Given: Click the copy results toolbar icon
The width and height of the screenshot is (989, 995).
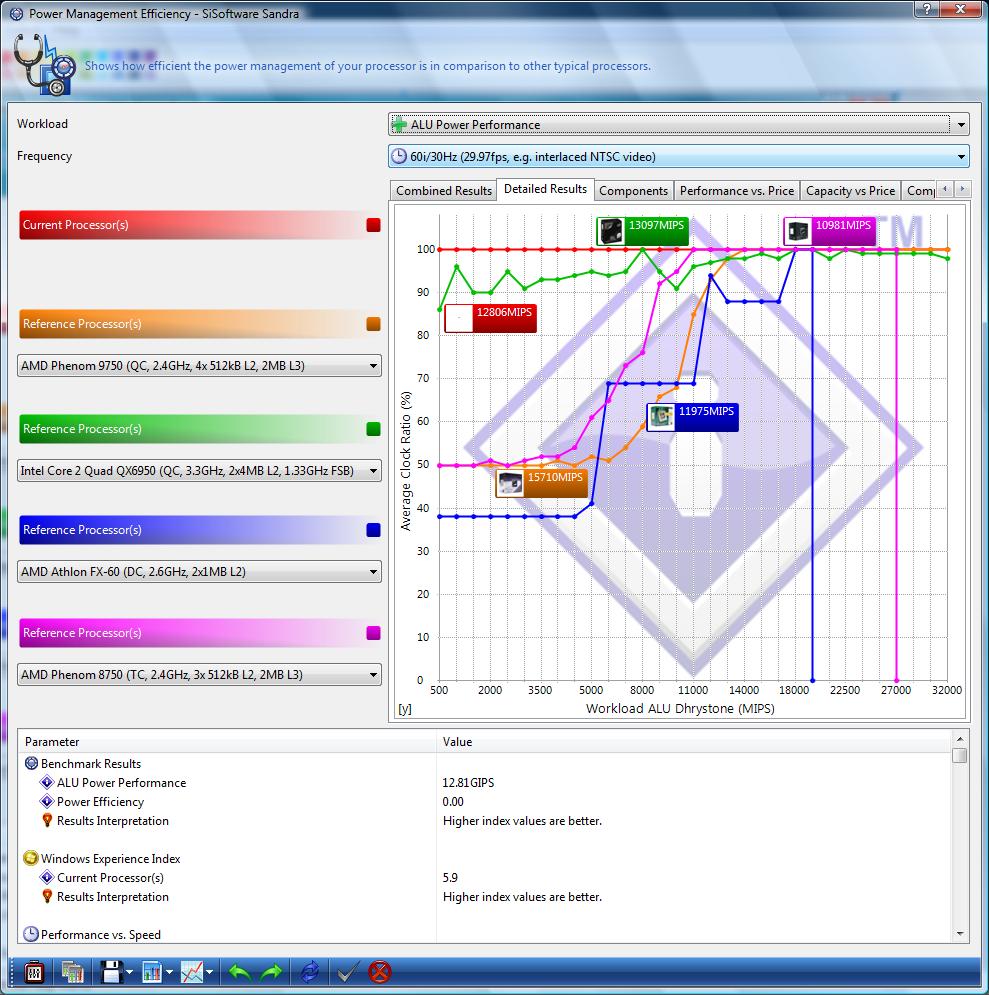Looking at the screenshot, I should pos(72,972).
